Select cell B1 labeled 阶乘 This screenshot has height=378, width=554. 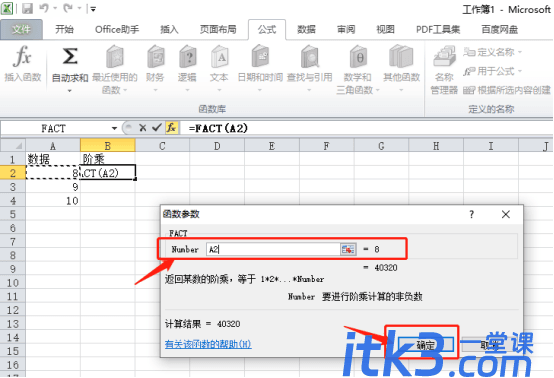click(x=108, y=159)
